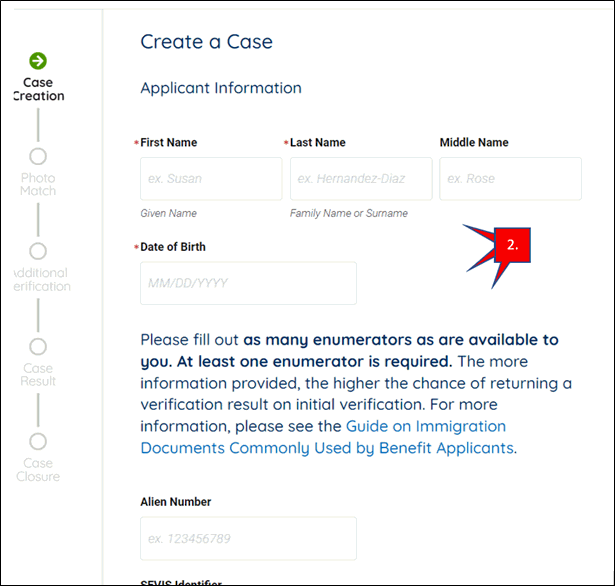The height and width of the screenshot is (586, 615).
Task: Click the Middle Name label
Action: click(x=474, y=142)
